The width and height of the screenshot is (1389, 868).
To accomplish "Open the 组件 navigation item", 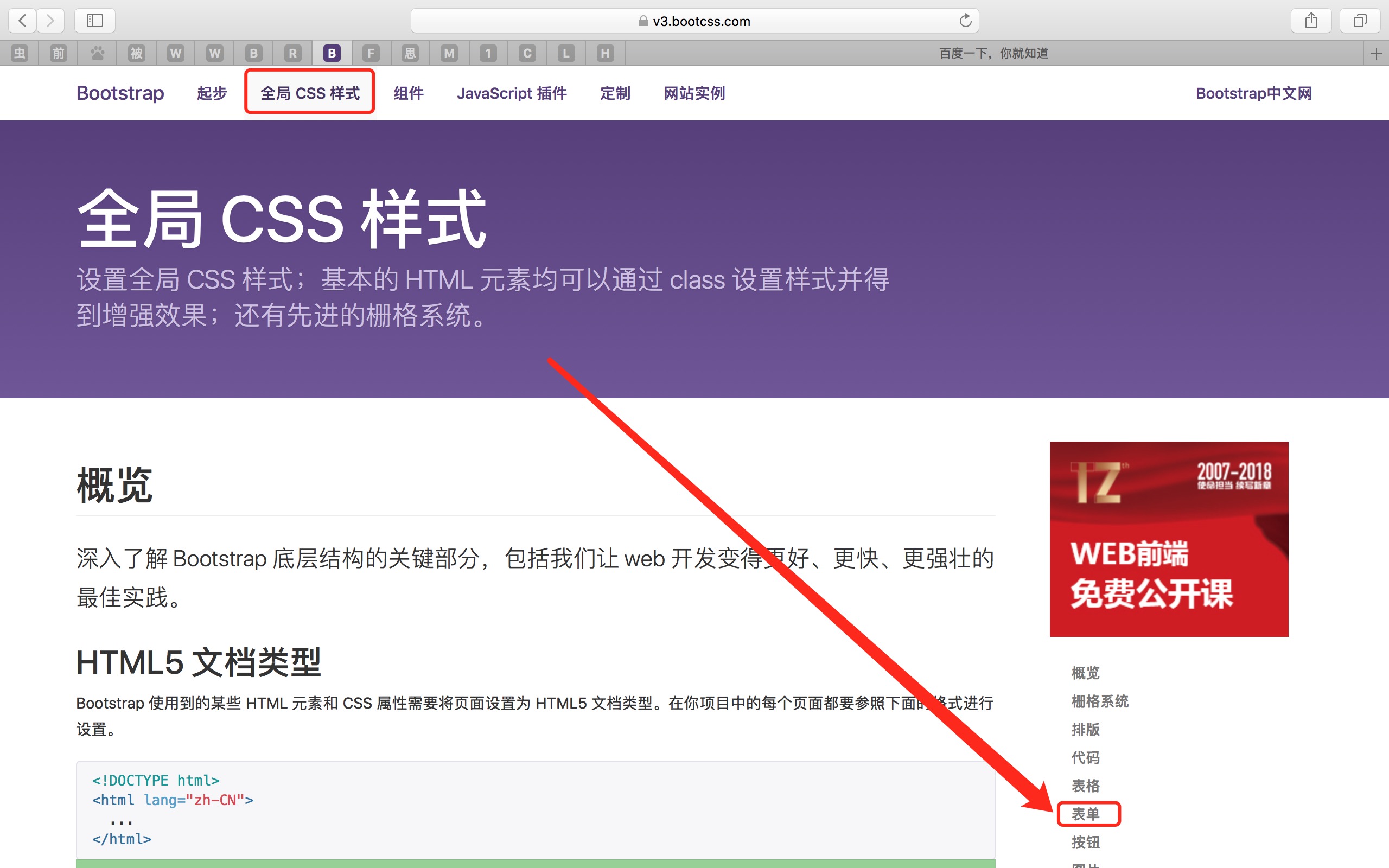I will tap(408, 93).
